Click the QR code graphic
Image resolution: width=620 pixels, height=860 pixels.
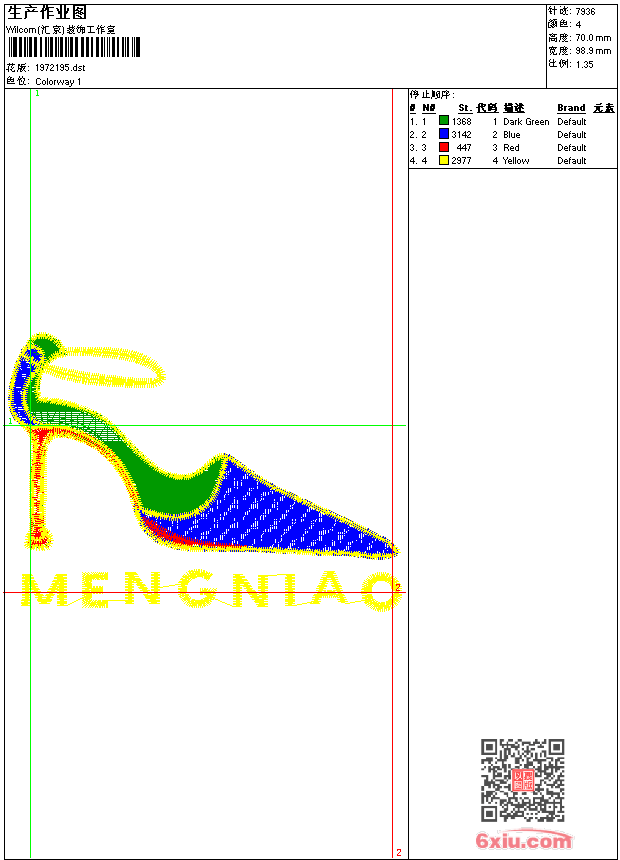point(523,780)
